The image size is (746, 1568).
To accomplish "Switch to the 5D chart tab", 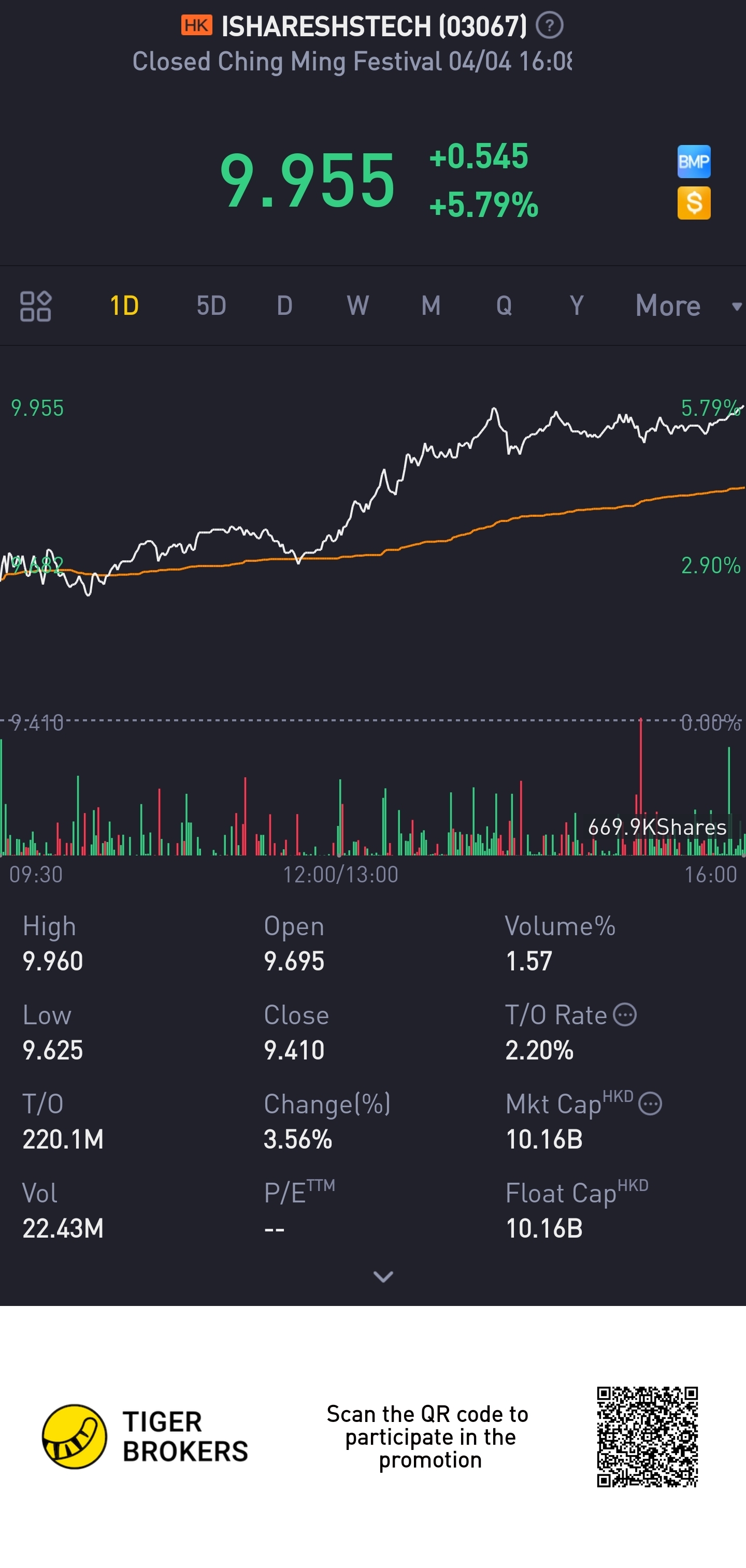I will click(x=211, y=306).
